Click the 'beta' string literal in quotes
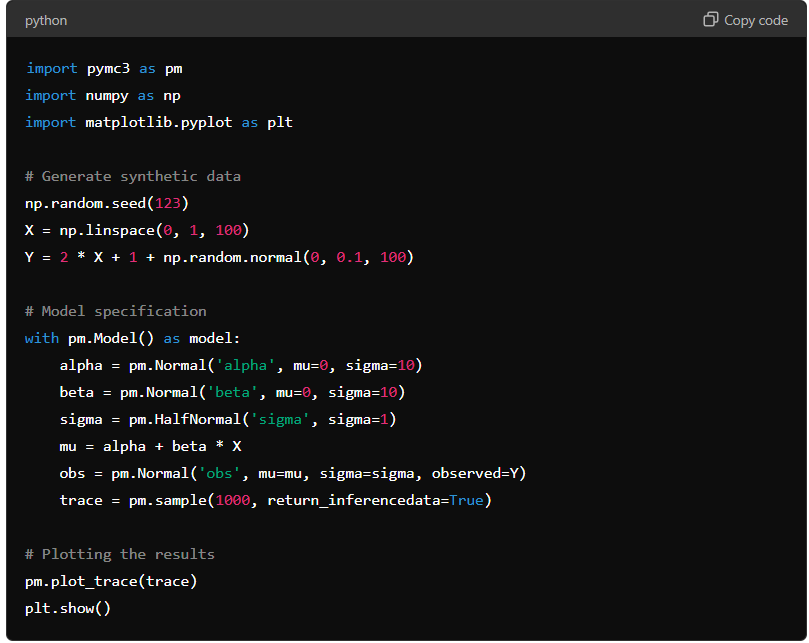This screenshot has width=809, height=643. [232, 392]
